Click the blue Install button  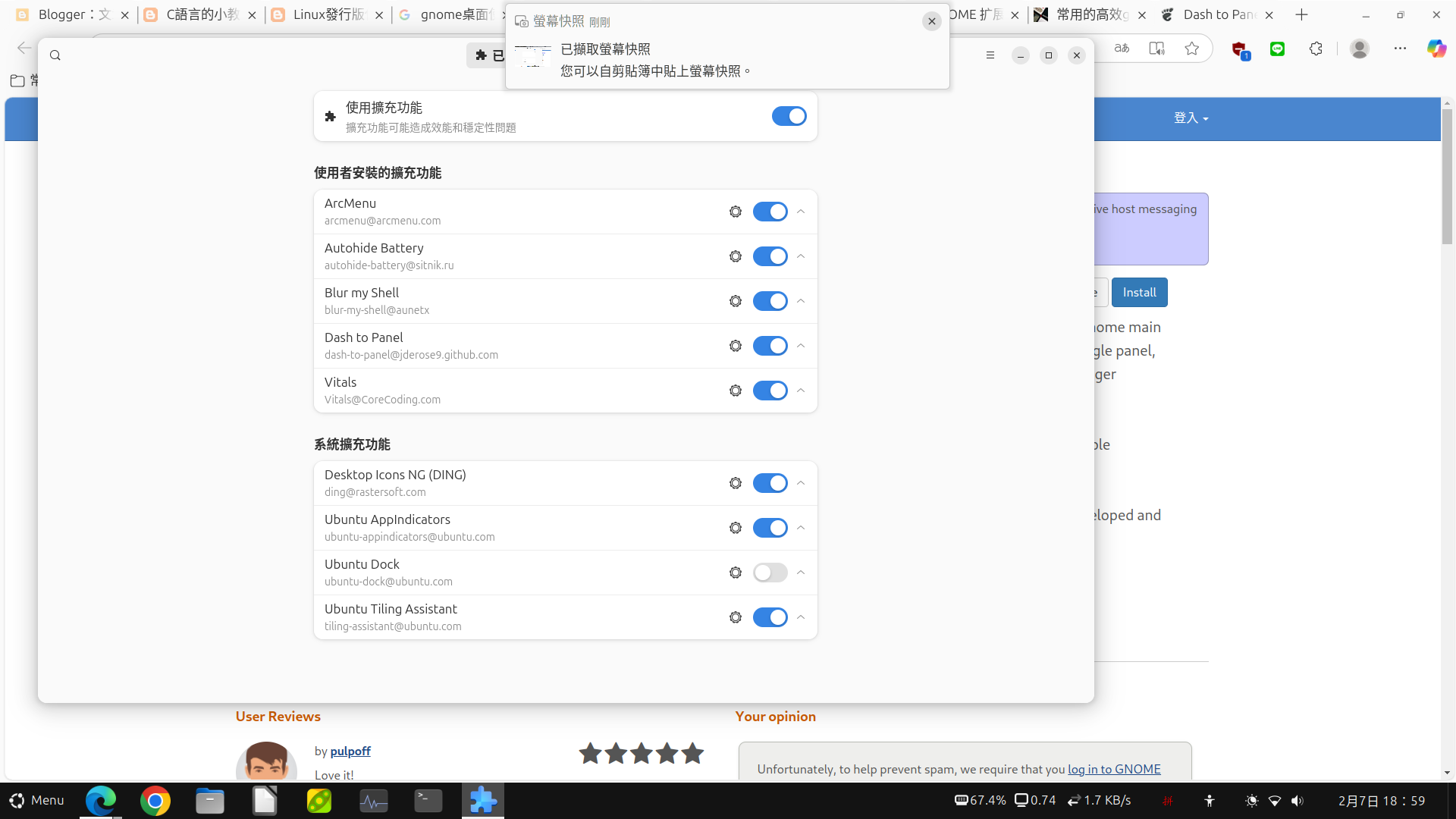click(1139, 293)
